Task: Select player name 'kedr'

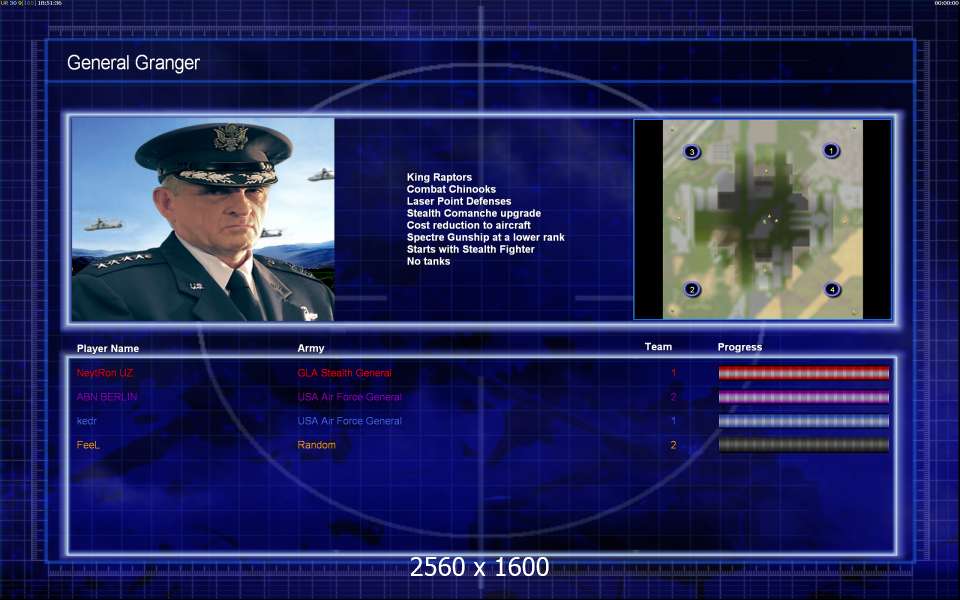Action: 86,421
